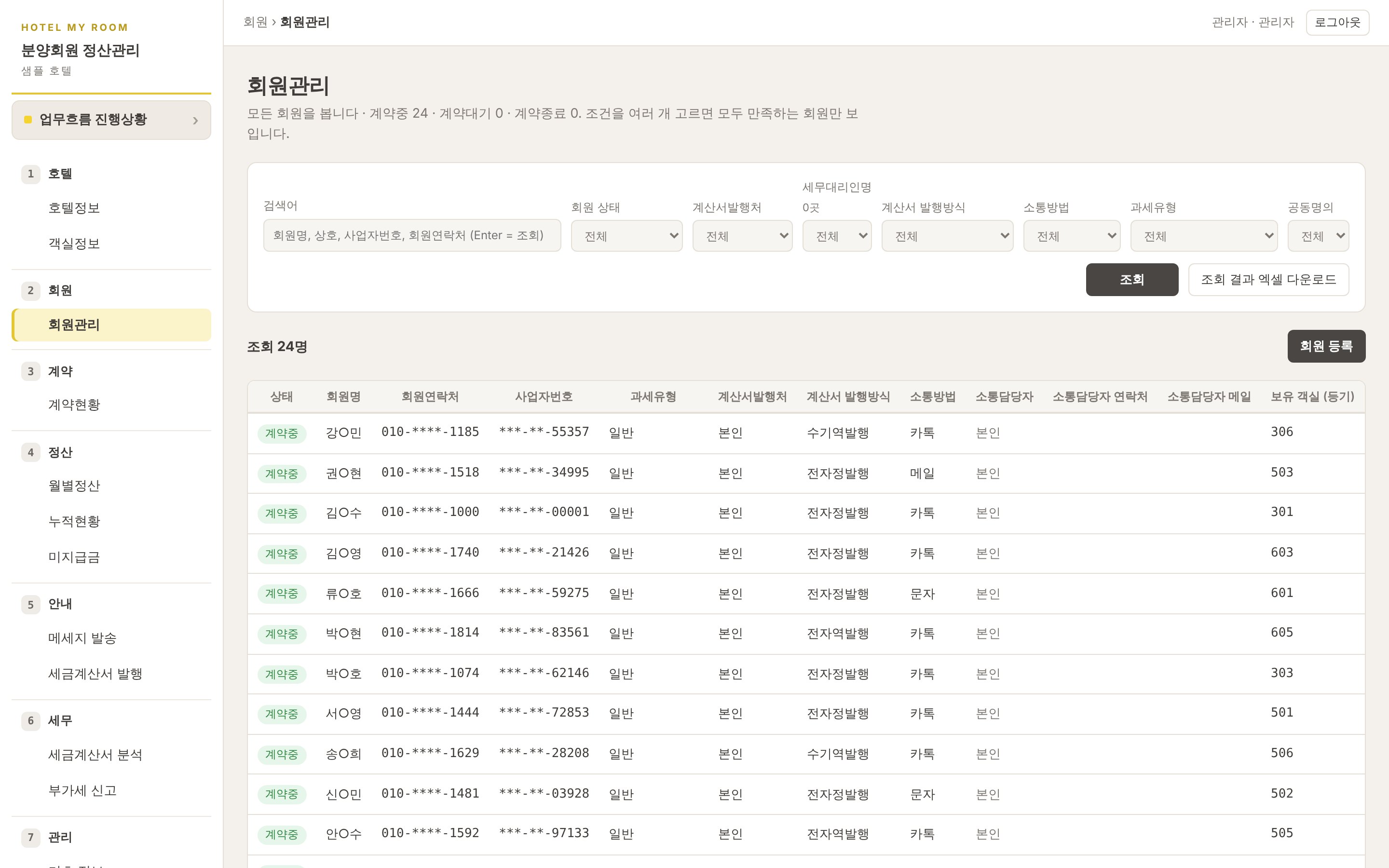Open 부가세 신고 in the sidebar
Screen dimensions: 1389x868
[82, 790]
